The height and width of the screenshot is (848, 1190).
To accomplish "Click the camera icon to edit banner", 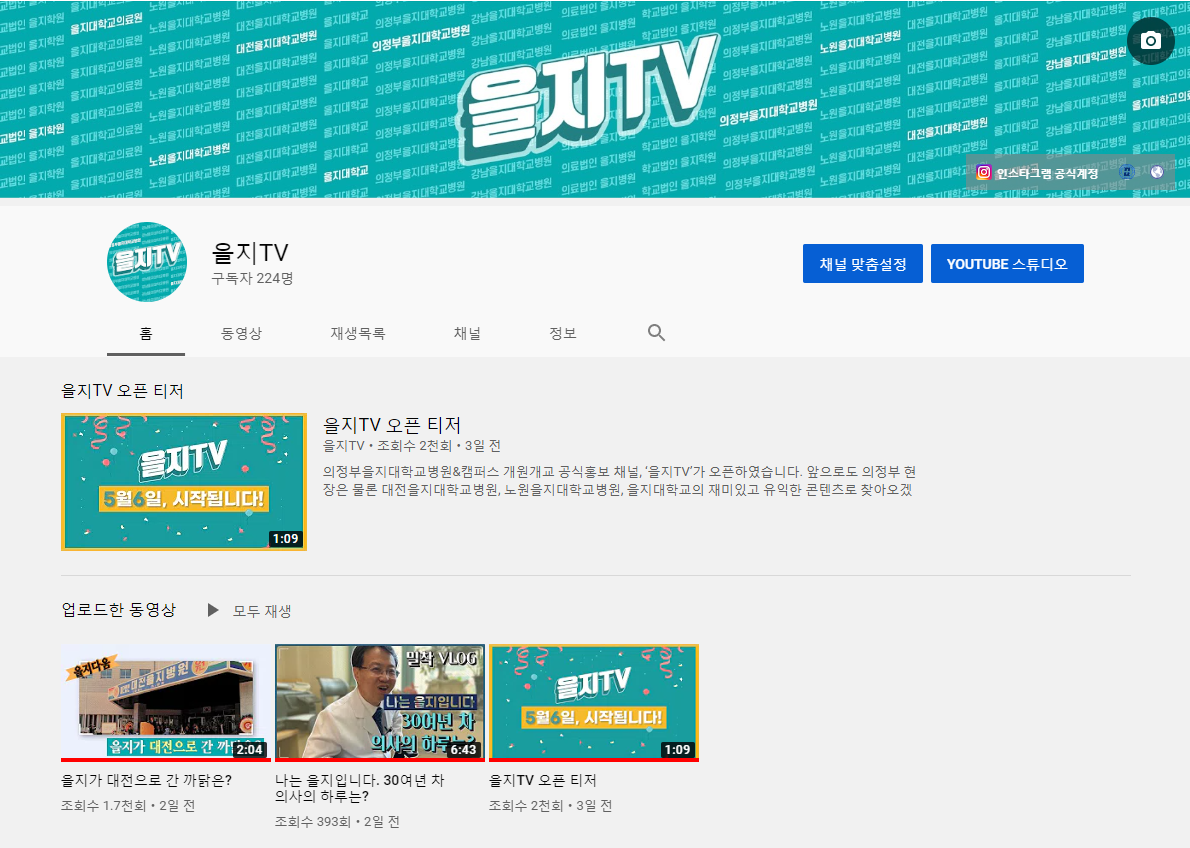I will (1151, 40).
